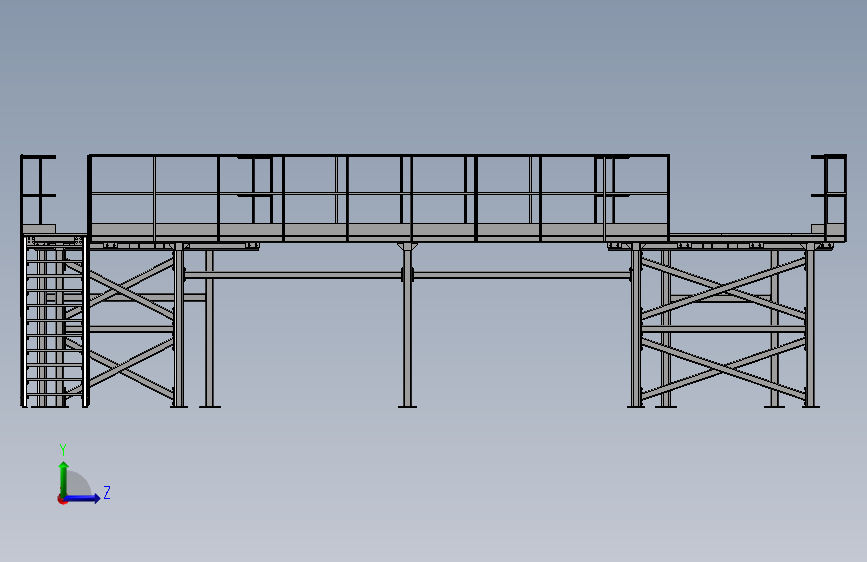Select lower X cross-brace in right support frame
This screenshot has width=867, height=562.
pyautogui.click(x=723, y=369)
